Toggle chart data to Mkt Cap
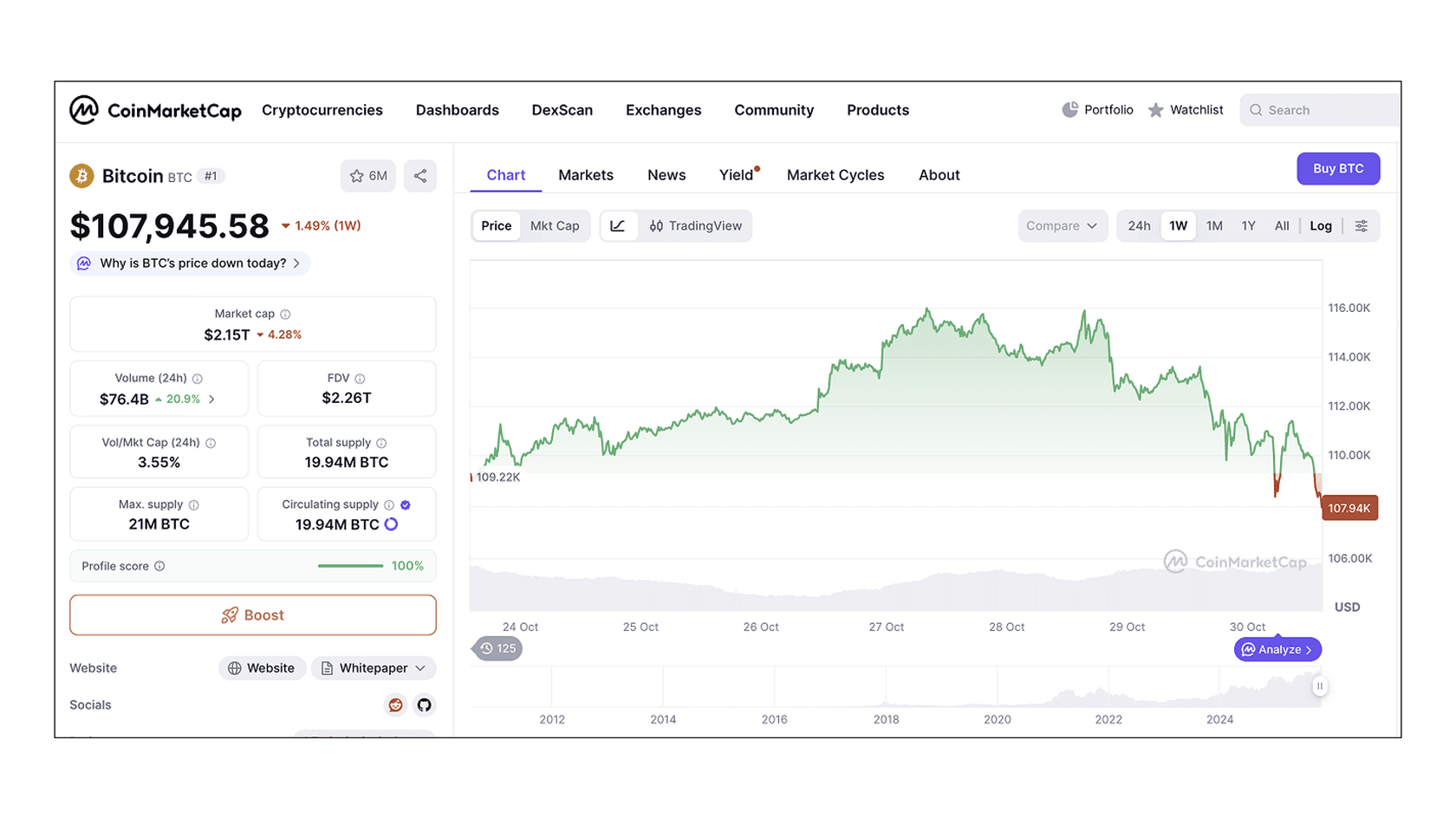The height and width of the screenshot is (818, 1456). pos(555,225)
